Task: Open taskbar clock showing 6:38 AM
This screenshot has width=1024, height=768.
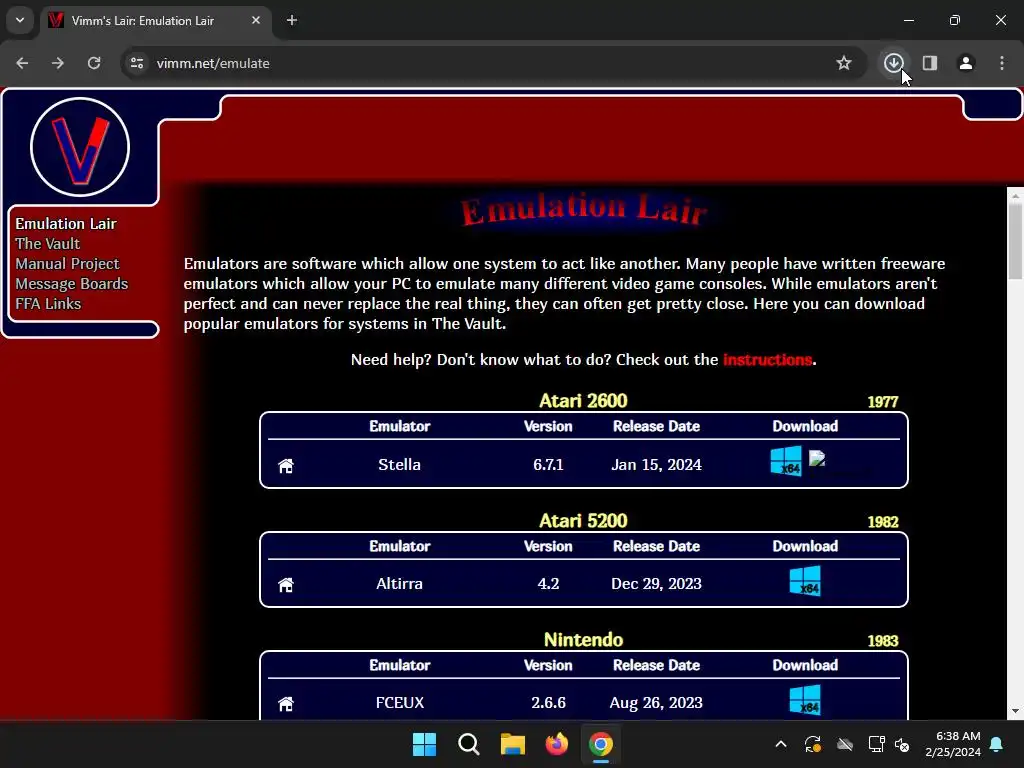Action: pos(953,744)
